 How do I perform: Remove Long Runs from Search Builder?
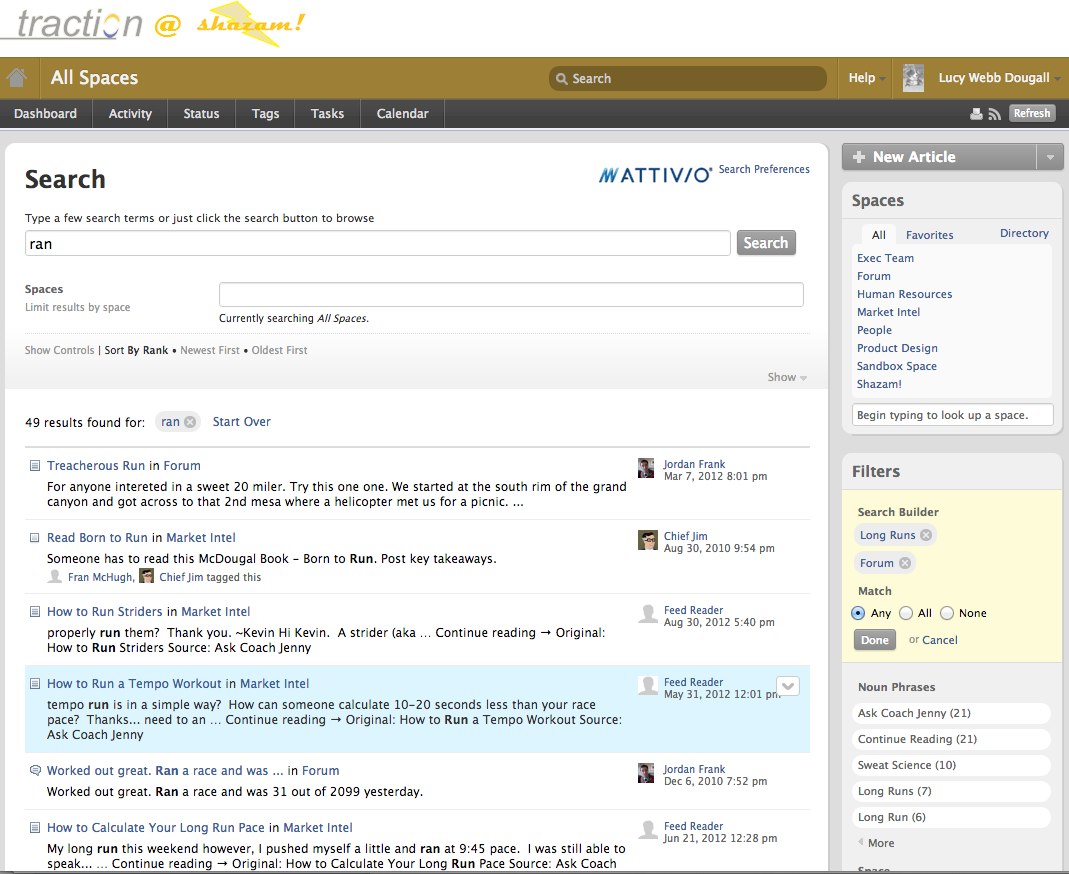coord(926,535)
